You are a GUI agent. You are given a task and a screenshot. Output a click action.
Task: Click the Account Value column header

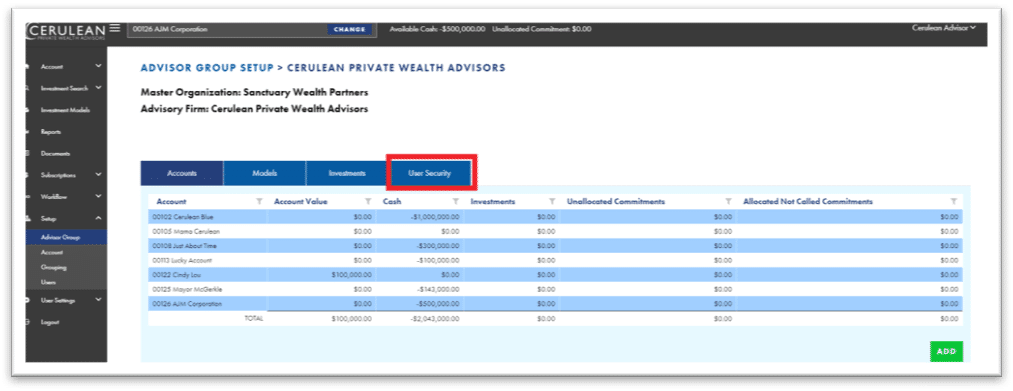(300, 202)
